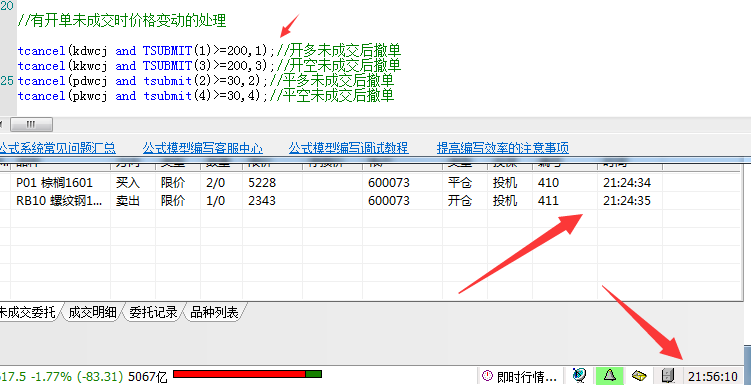The width and height of the screenshot is (751, 385).
Task: Click the status bar clock 21:56:10
Action: click(x=713, y=376)
